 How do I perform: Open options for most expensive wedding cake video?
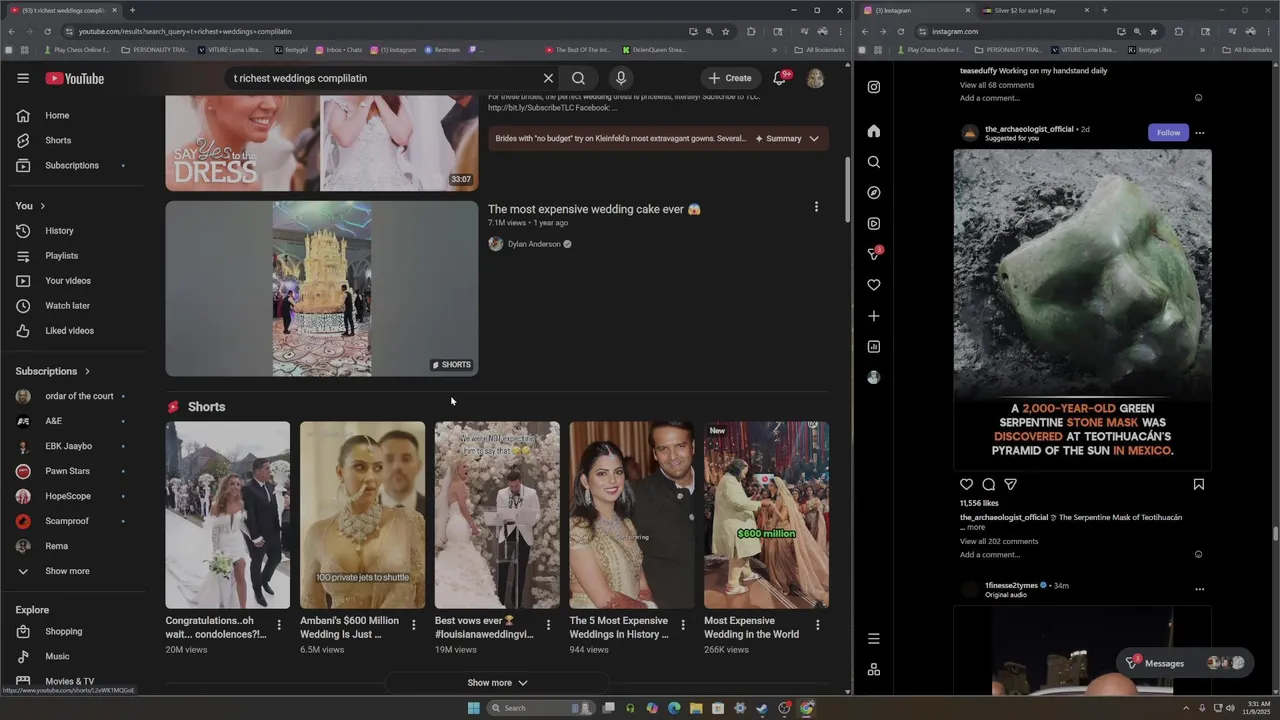tap(816, 207)
